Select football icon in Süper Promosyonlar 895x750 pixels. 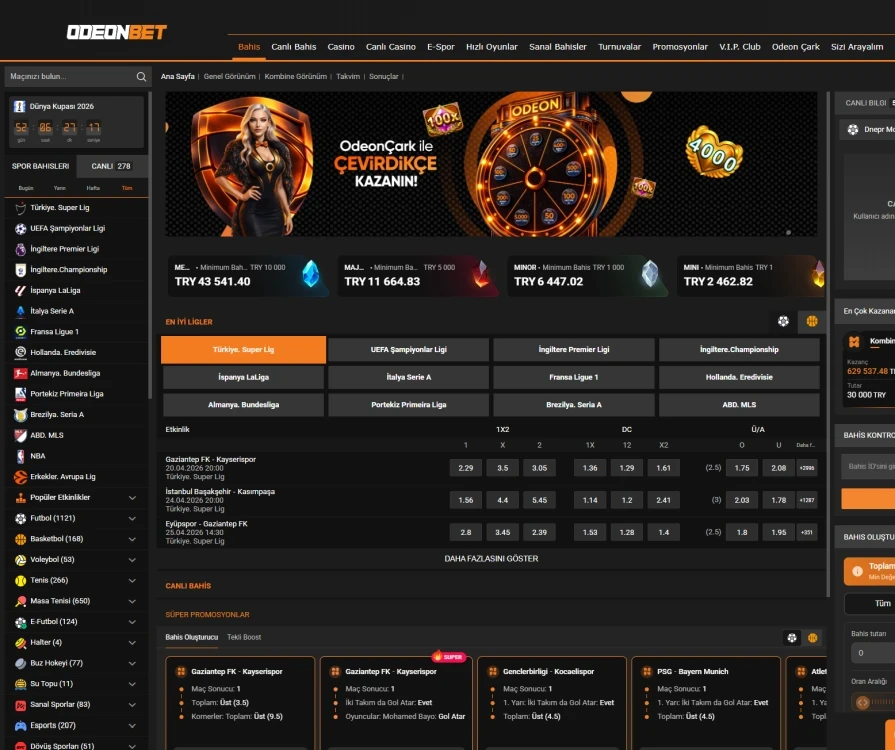(x=792, y=638)
